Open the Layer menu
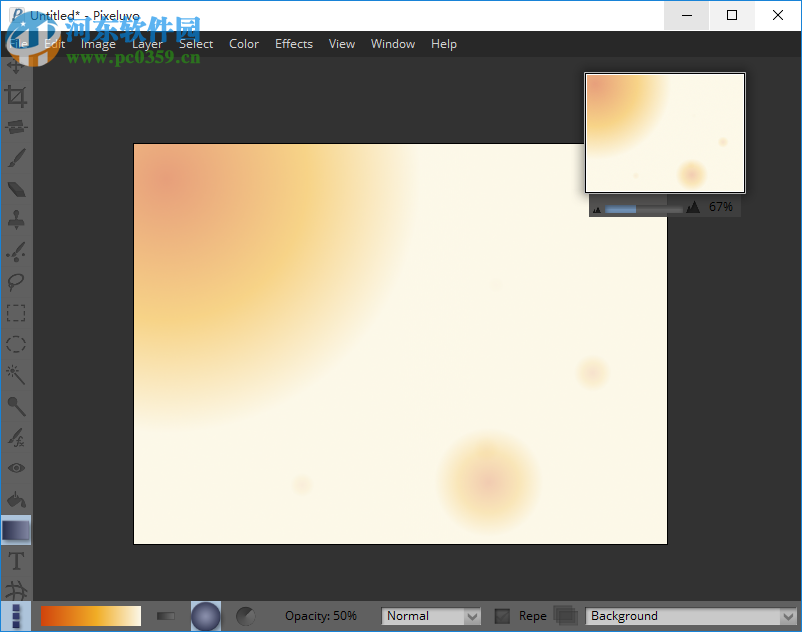802x632 pixels. click(147, 44)
